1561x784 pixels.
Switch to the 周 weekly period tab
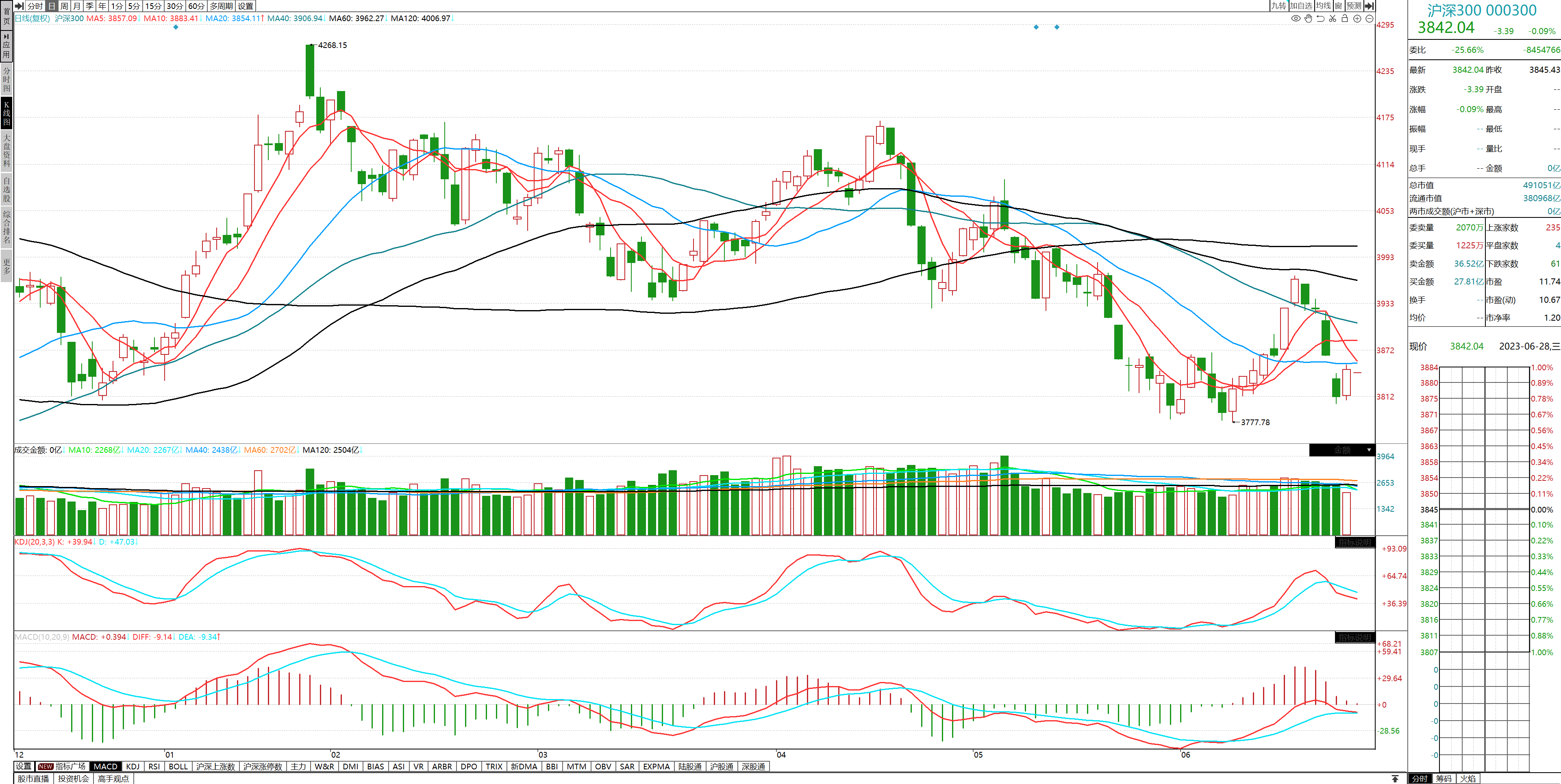point(64,6)
